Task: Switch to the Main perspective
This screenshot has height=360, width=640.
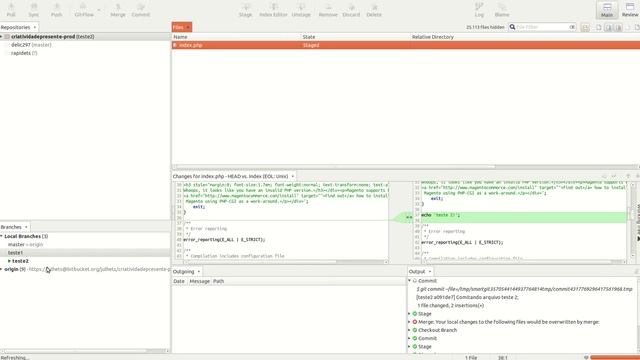Action: pyautogui.click(x=607, y=10)
